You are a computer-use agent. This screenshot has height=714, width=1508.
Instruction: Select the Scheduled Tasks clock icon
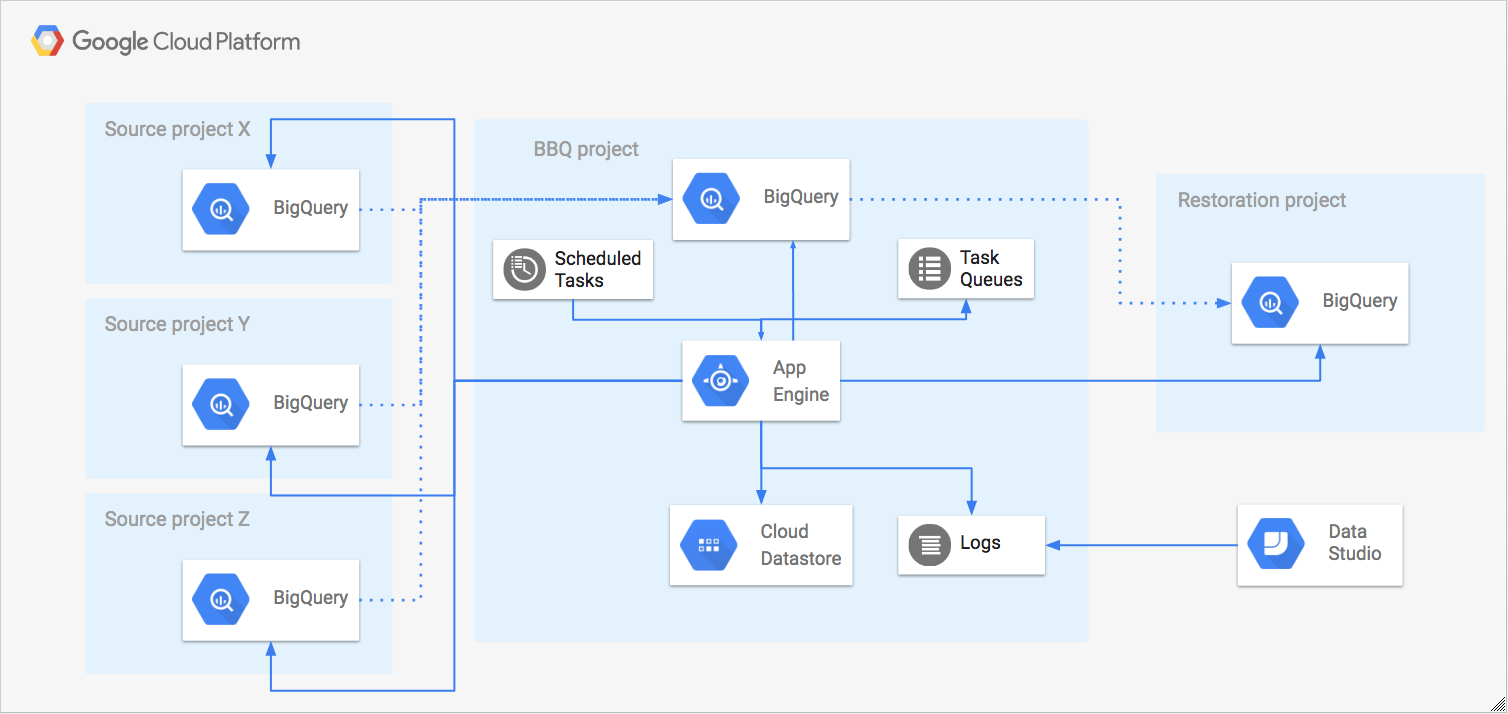(x=523, y=270)
